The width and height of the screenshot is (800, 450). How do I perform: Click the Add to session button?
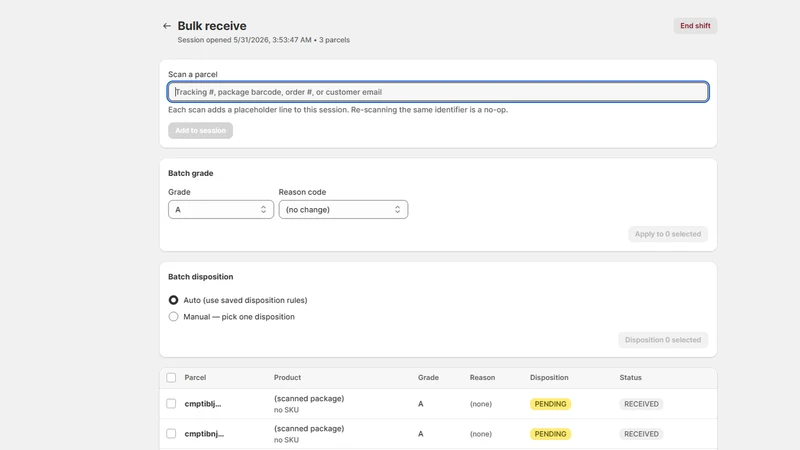pos(201,131)
